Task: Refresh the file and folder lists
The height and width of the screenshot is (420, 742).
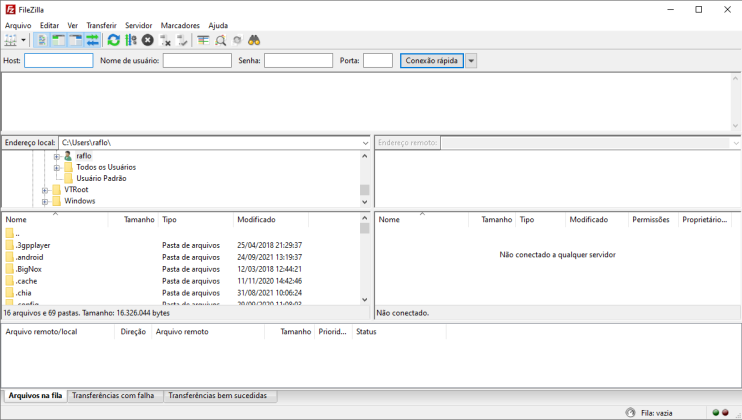Action: 114,41
